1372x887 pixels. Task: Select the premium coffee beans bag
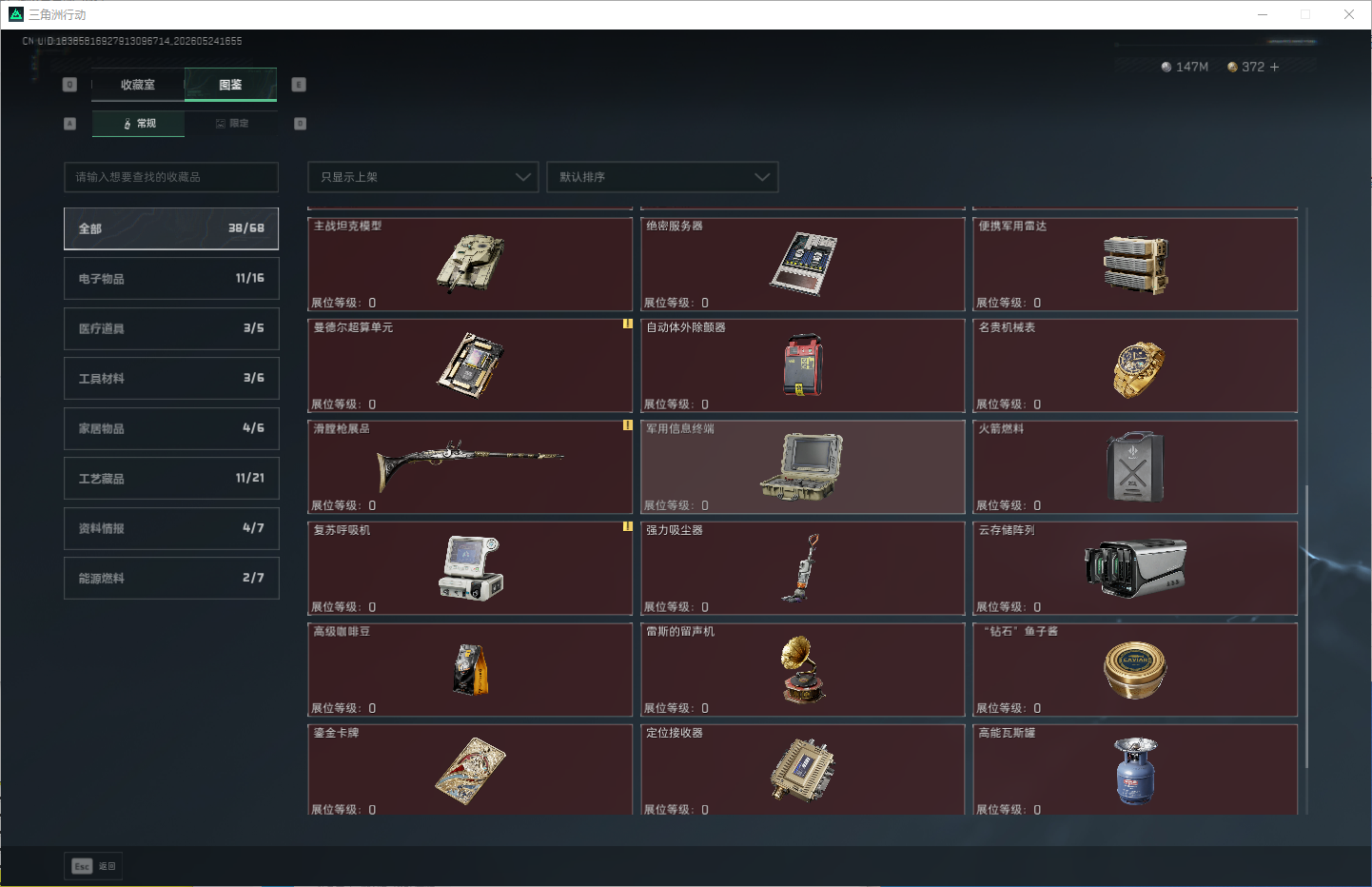click(x=471, y=670)
